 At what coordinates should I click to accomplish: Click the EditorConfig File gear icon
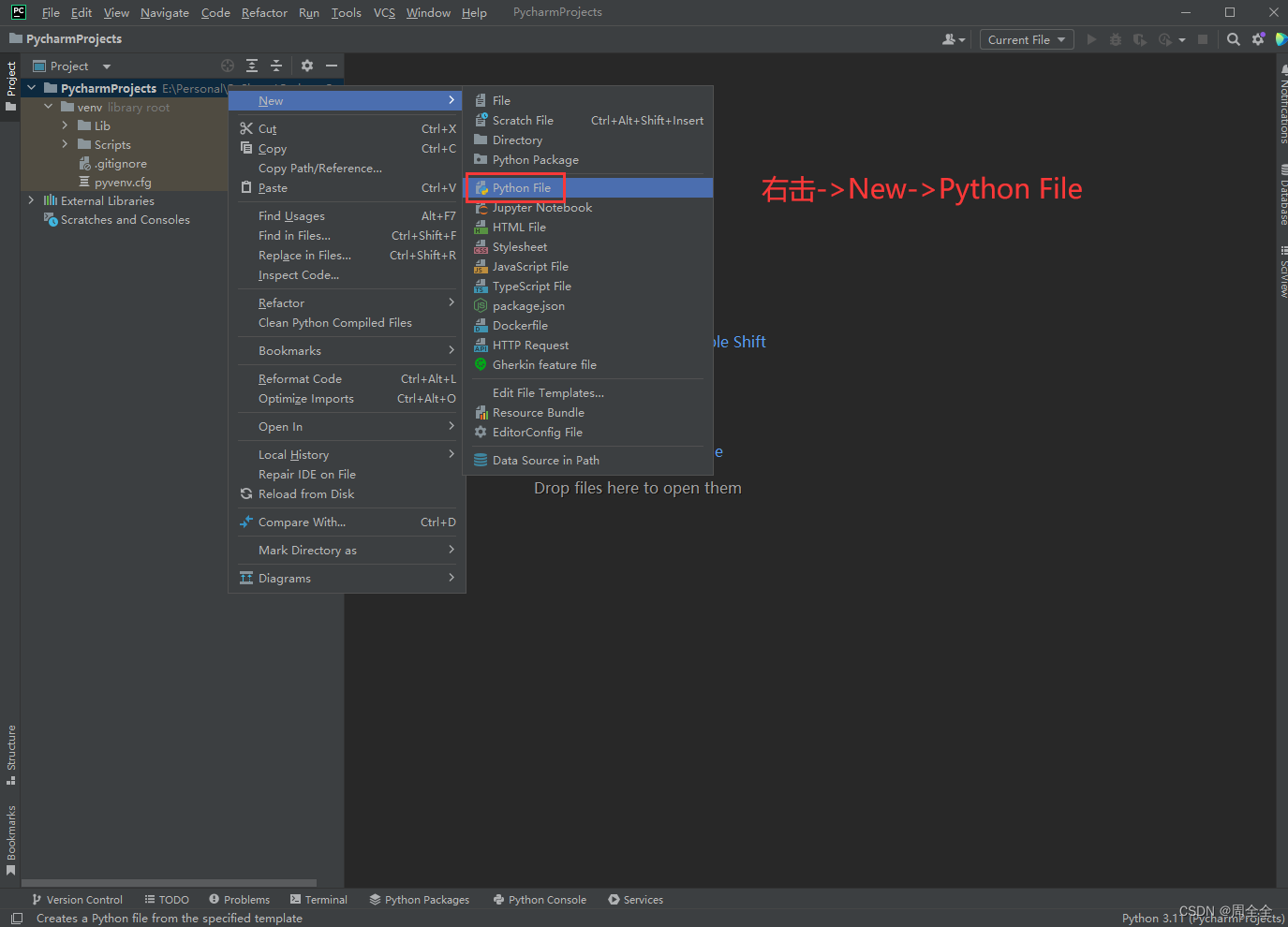[x=481, y=433]
